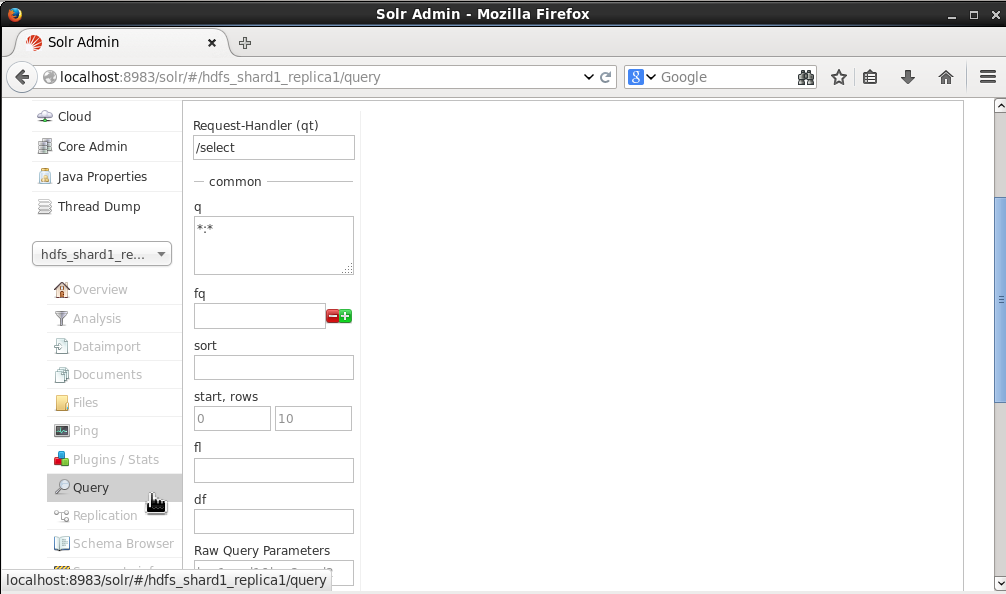
Task: Click the Core Admin icon
Action: tap(45, 146)
